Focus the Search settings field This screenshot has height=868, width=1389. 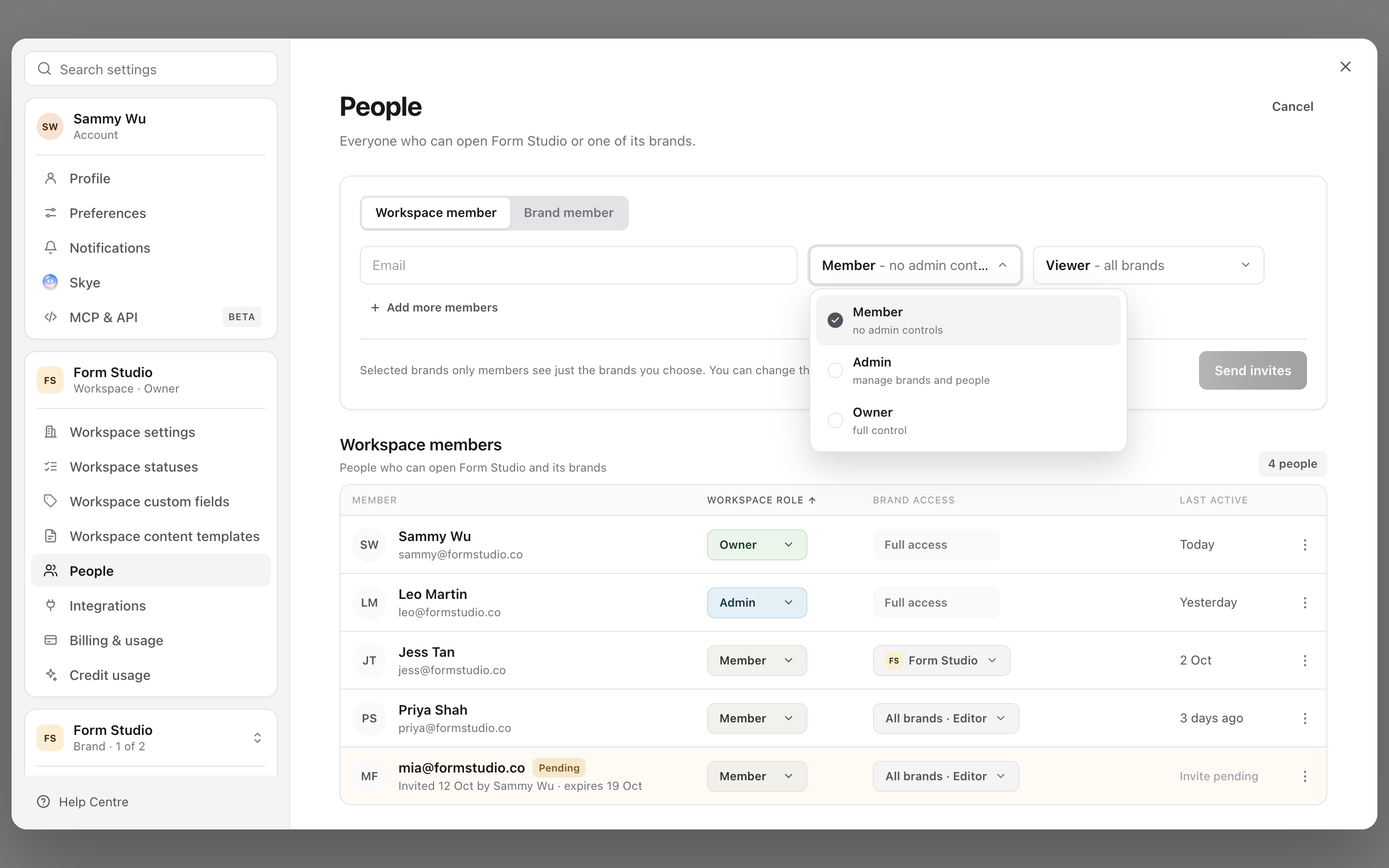[x=150, y=69]
